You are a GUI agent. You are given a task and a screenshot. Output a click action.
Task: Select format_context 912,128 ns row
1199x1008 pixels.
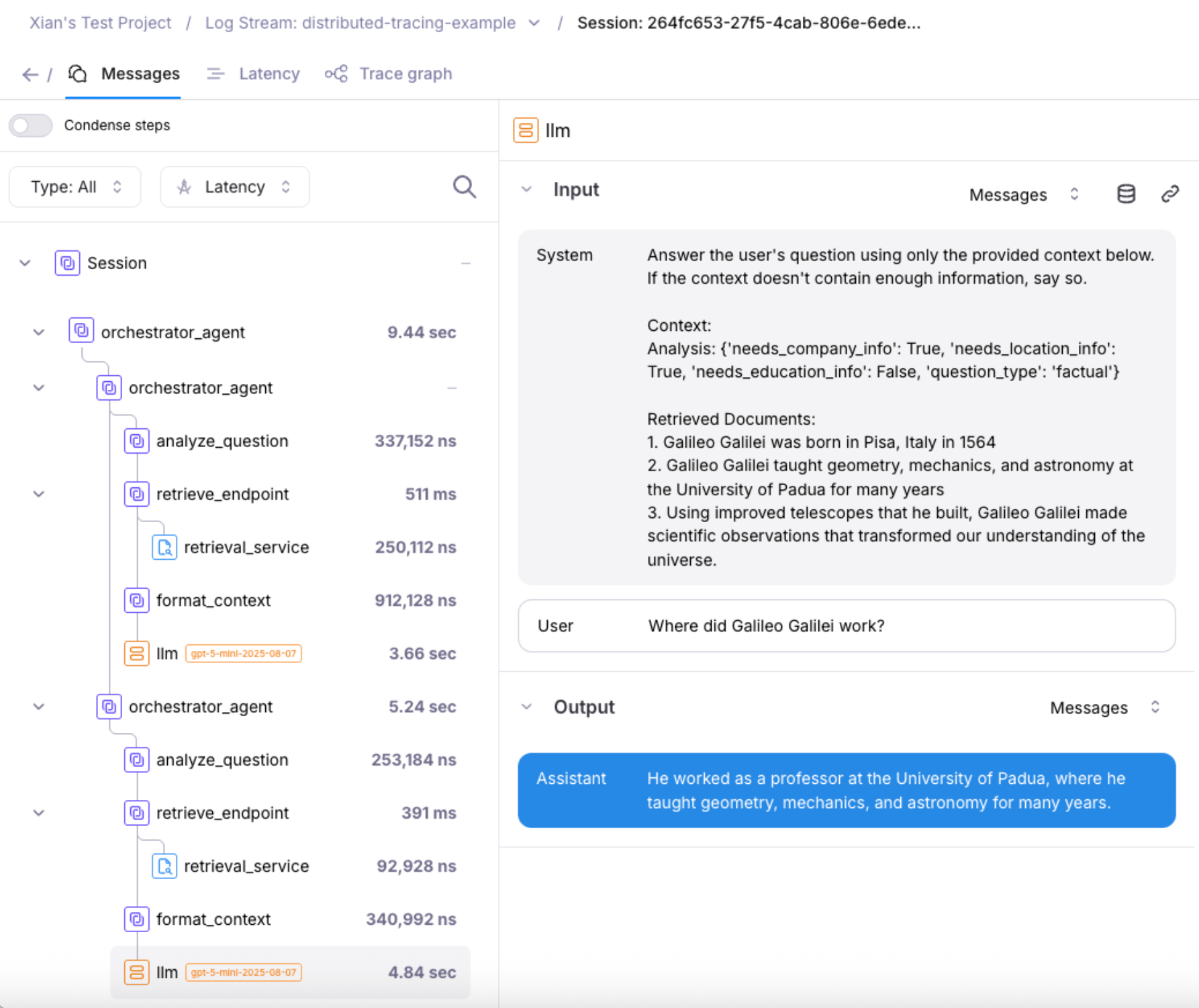290,600
